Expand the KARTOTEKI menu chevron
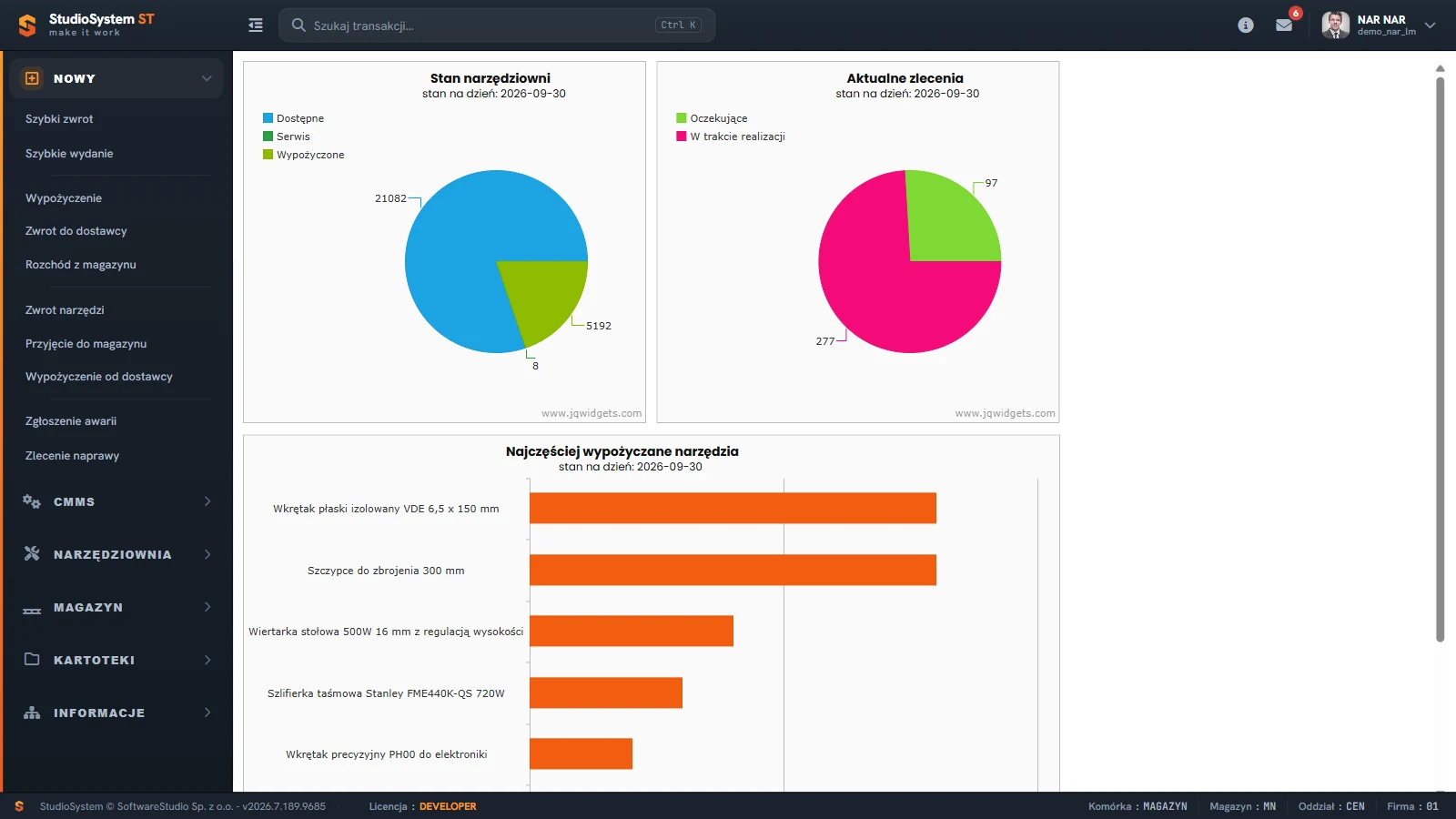 click(207, 660)
